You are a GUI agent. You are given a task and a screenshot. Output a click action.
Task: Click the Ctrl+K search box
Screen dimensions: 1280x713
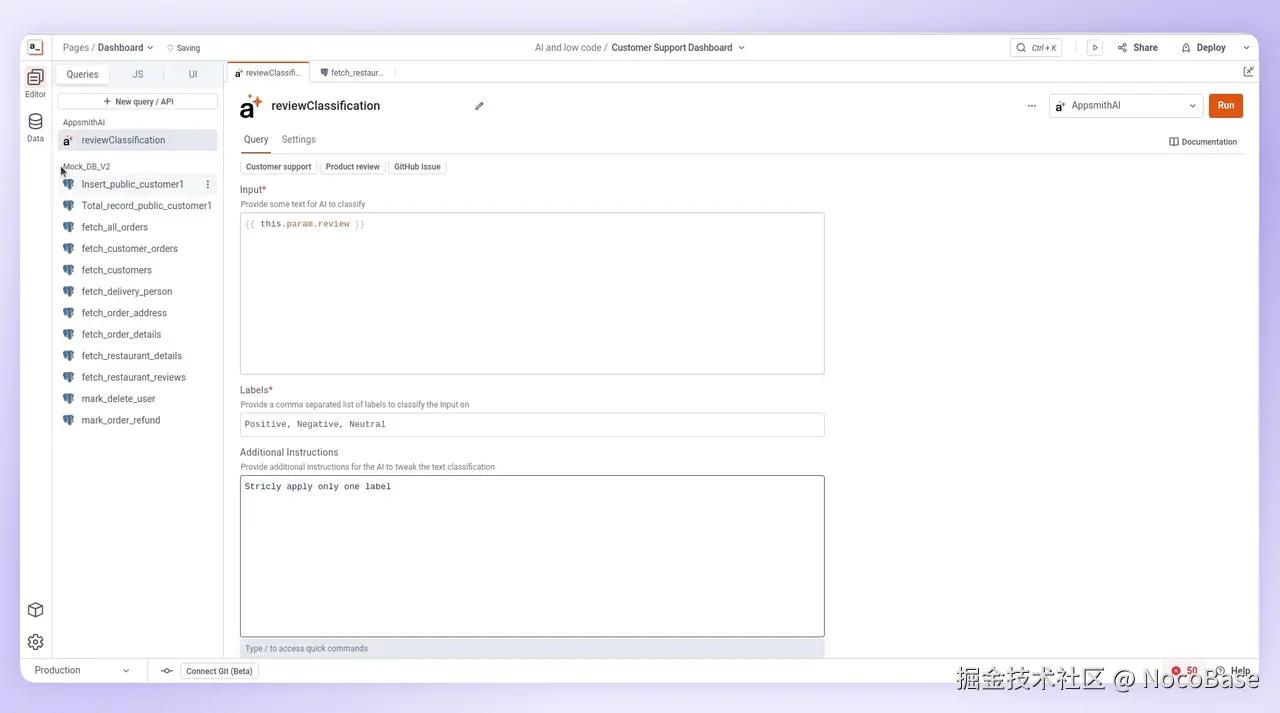(1036, 47)
